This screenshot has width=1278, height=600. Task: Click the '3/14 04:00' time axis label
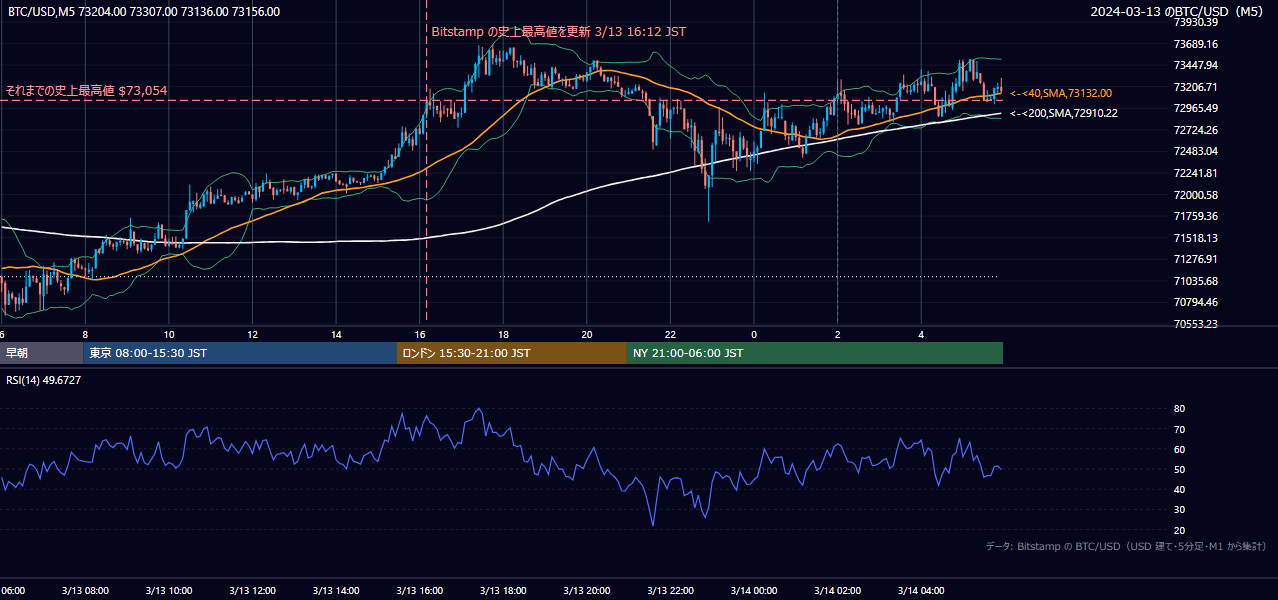[921, 591]
